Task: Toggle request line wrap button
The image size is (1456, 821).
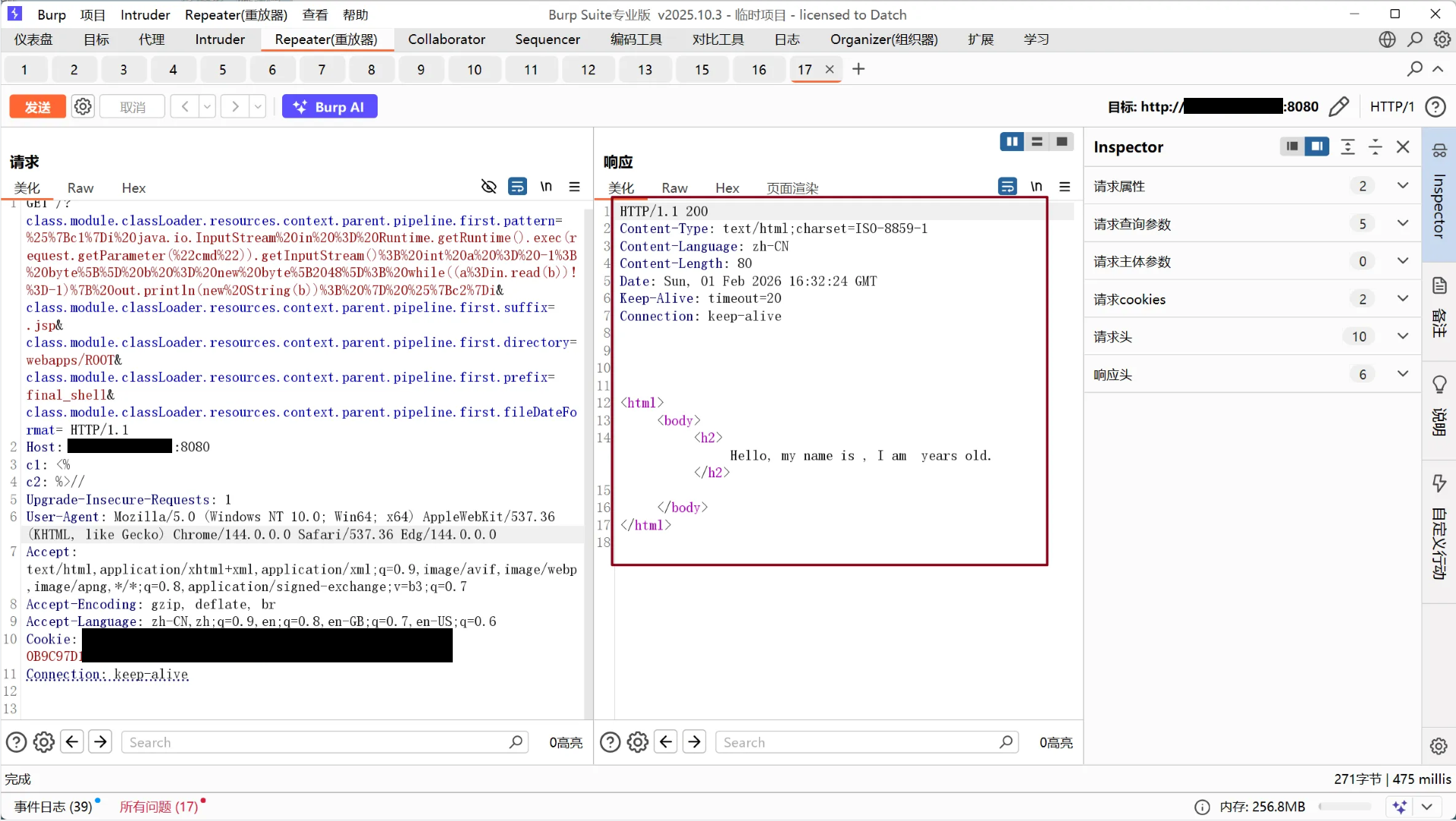Action: 517,187
